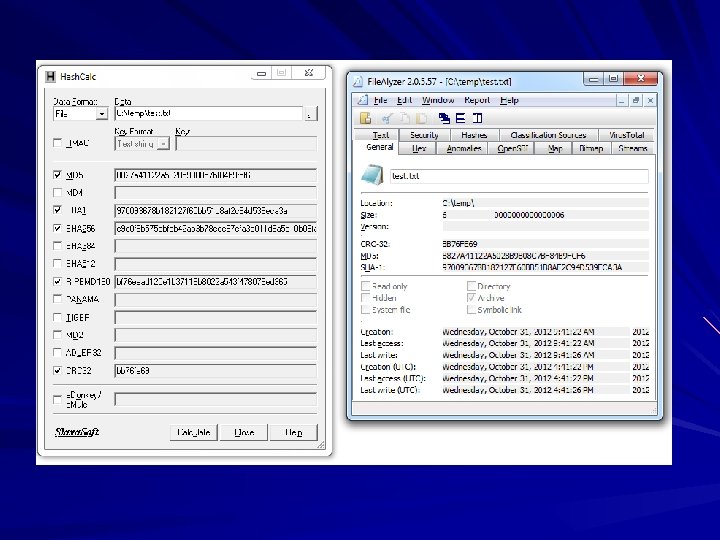The image size is (720, 540).
Task: Switch to the Hashes tab
Action: (x=474, y=135)
